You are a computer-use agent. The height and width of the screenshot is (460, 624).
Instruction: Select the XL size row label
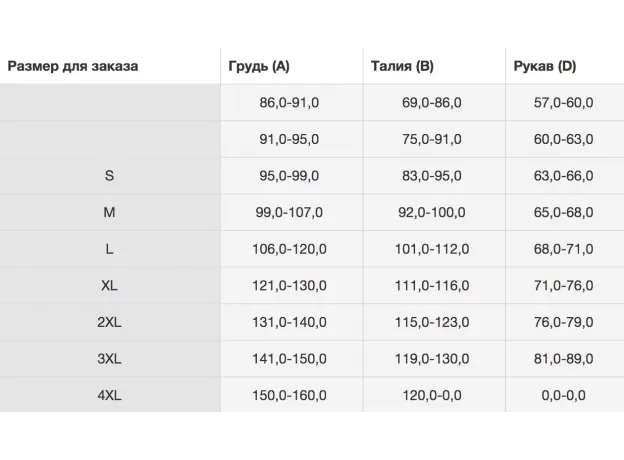(x=109, y=285)
